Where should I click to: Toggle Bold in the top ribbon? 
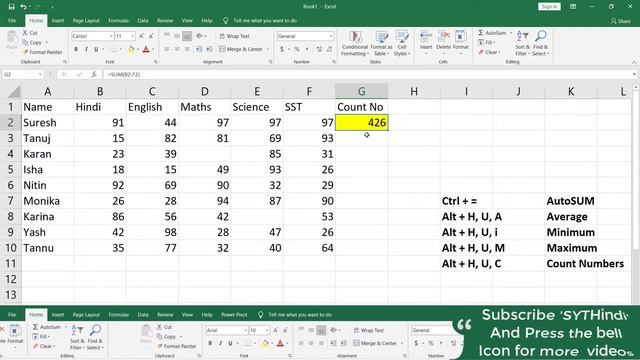click(76, 49)
